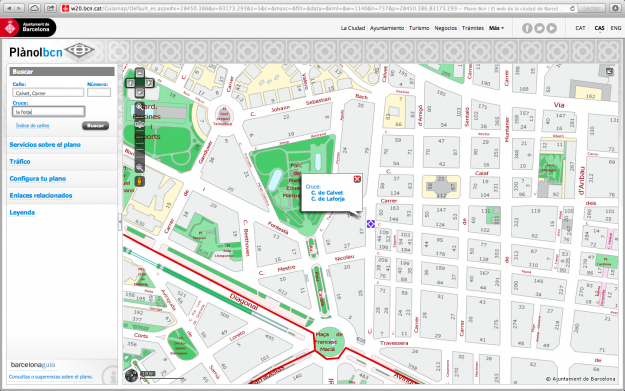
Task: Click the Buscar search button
Action: coord(95,126)
